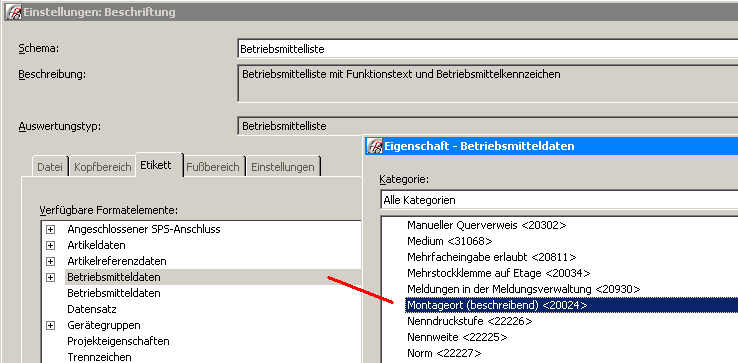Select the Trennzeichen format element
Image resolution: width=738 pixels, height=363 pixels.
[99, 357]
